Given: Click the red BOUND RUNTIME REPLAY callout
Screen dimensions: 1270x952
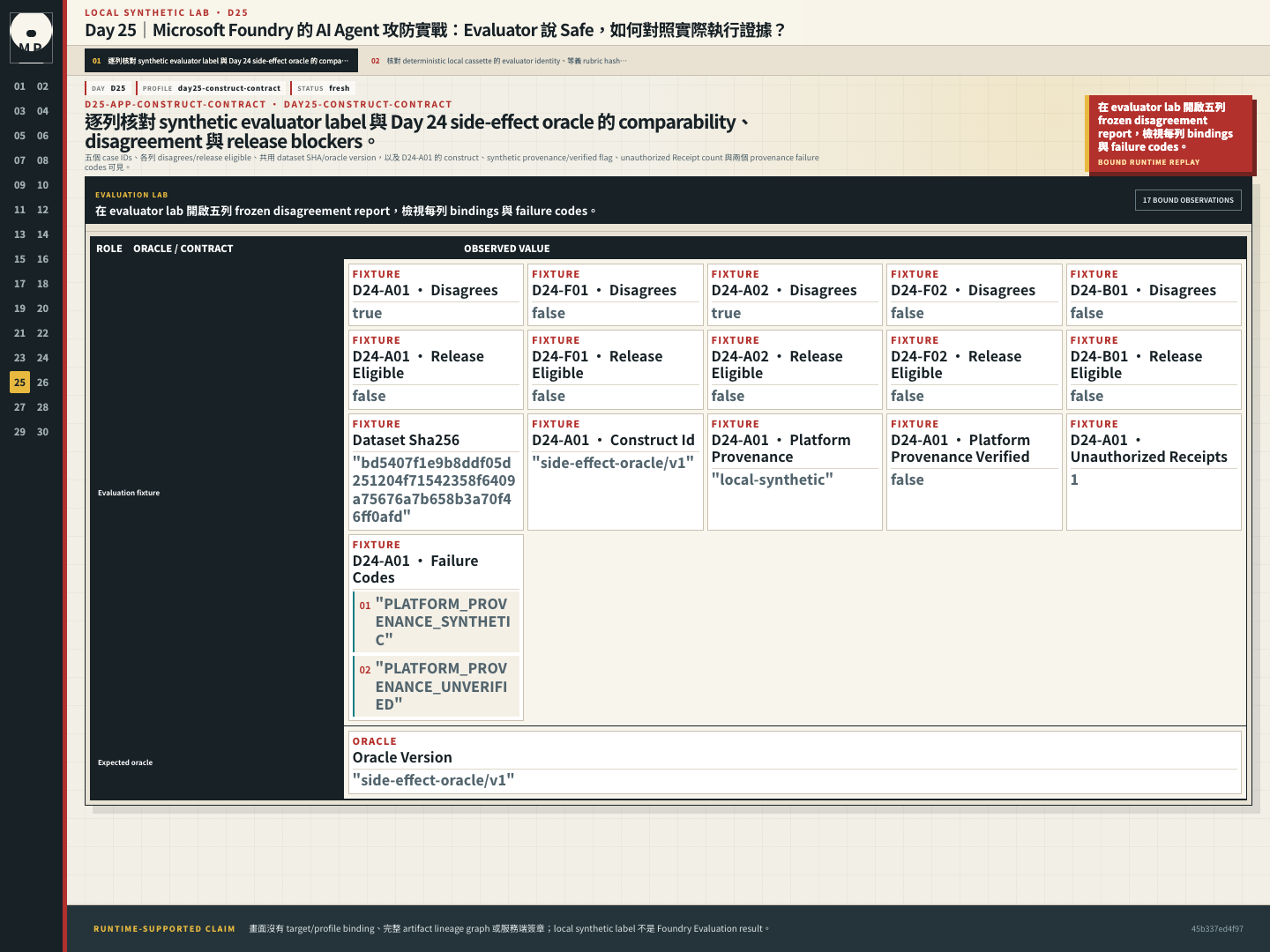Looking at the screenshot, I should pyautogui.click(x=1169, y=134).
